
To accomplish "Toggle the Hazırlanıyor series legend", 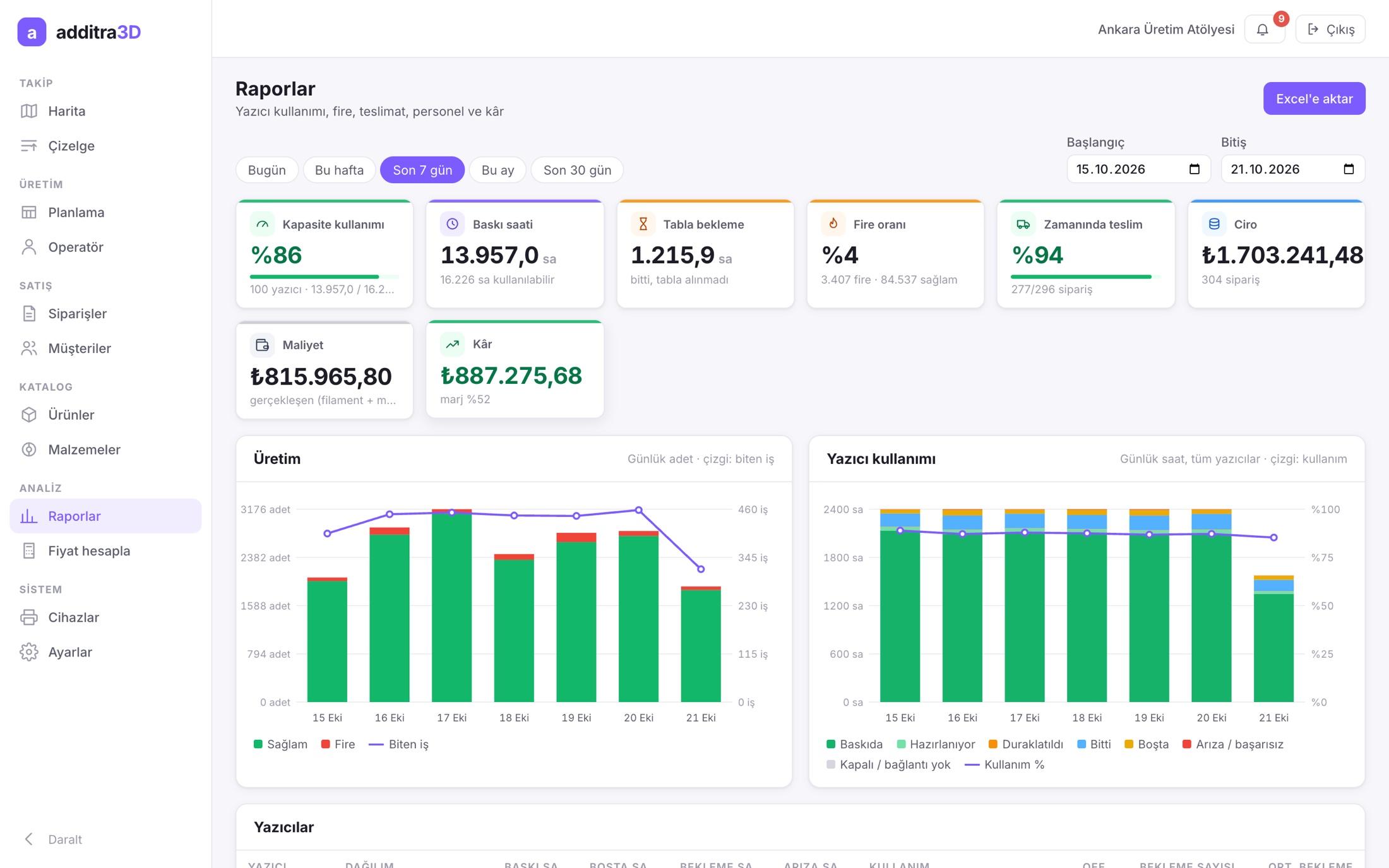I will pyautogui.click(x=936, y=744).
